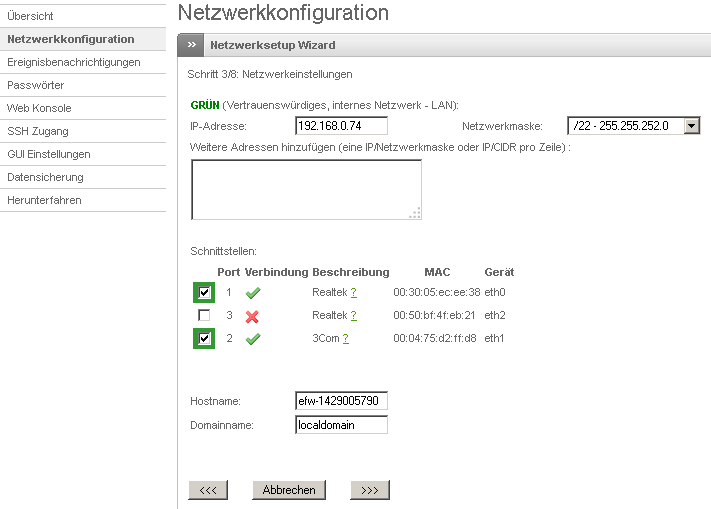Screen dimensions: 711x509
Task: Enable the eth2 interface checkbox
Action: 205,316
